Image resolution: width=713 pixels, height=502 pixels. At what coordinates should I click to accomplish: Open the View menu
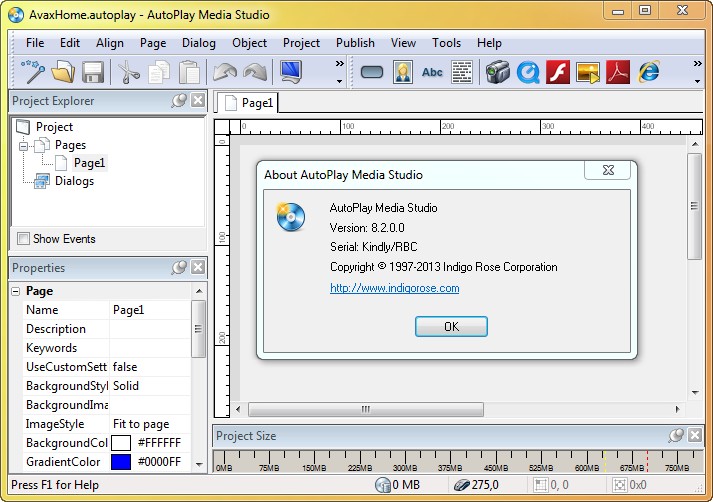pos(403,43)
